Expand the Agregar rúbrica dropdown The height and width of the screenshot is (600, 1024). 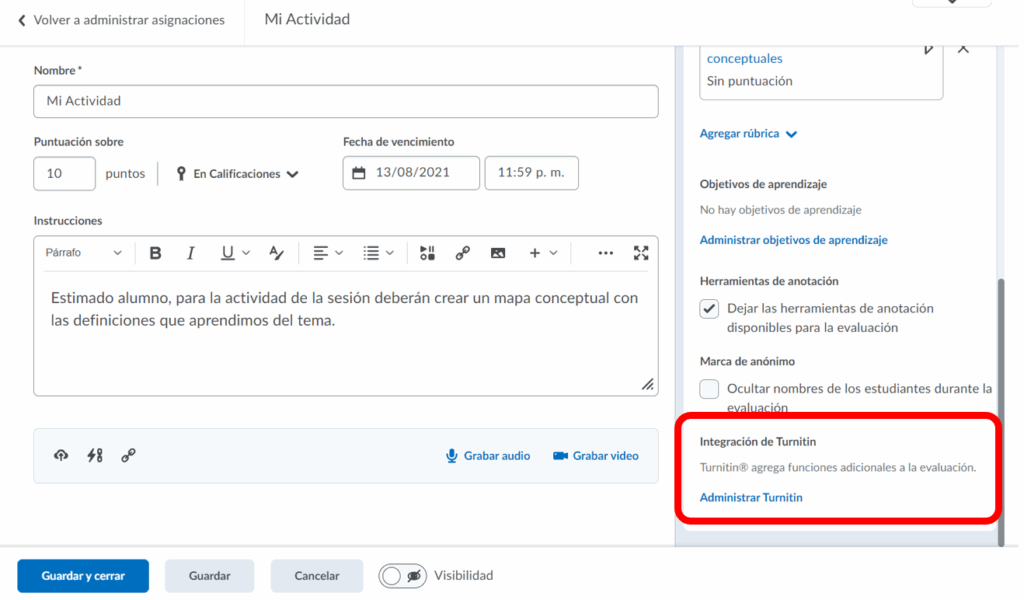(748, 134)
